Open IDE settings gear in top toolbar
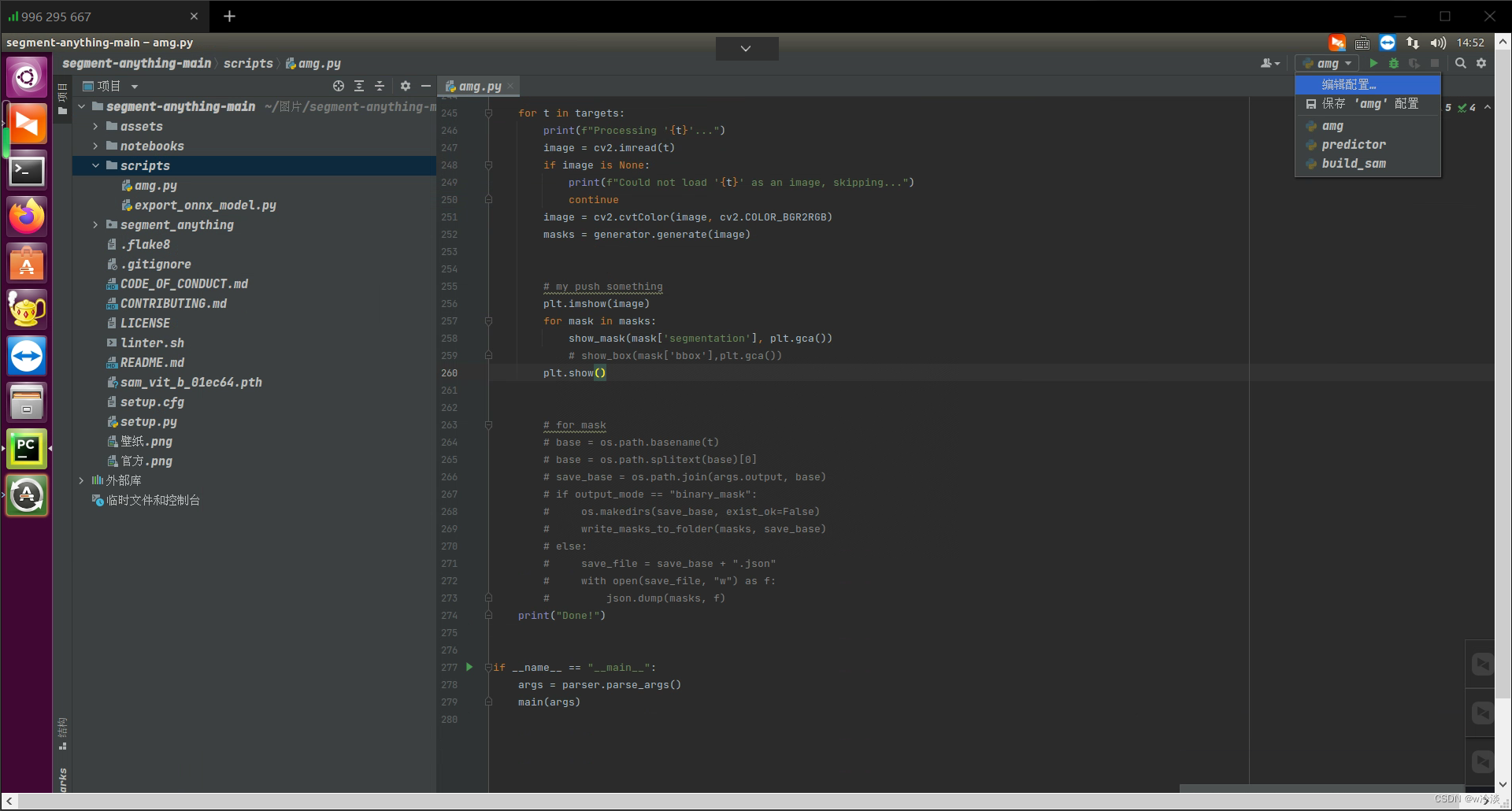 pyautogui.click(x=1481, y=63)
